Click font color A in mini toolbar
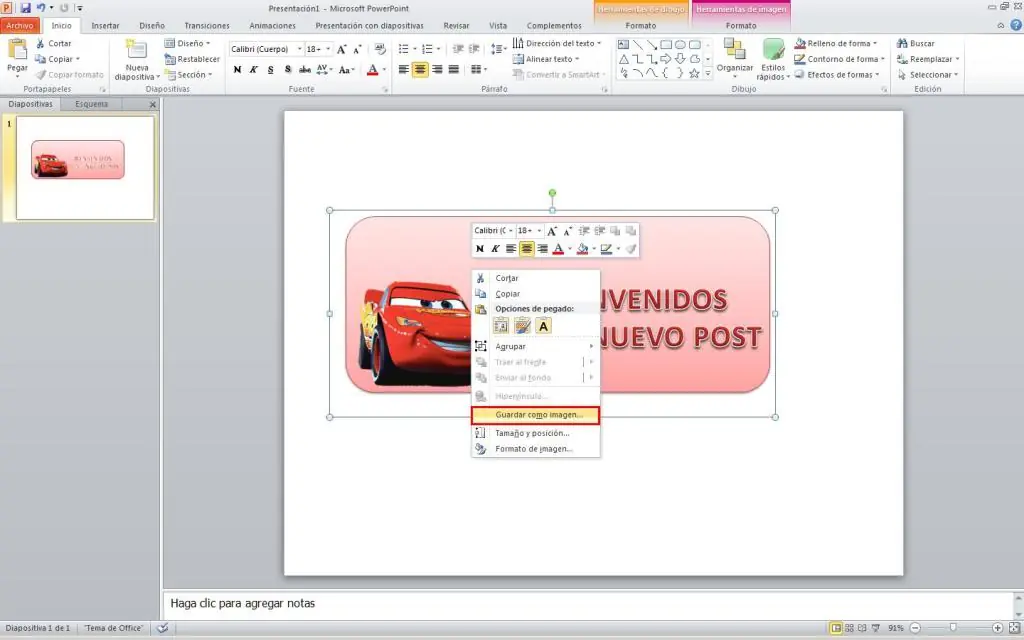Image resolution: width=1024 pixels, height=640 pixels. (558, 249)
